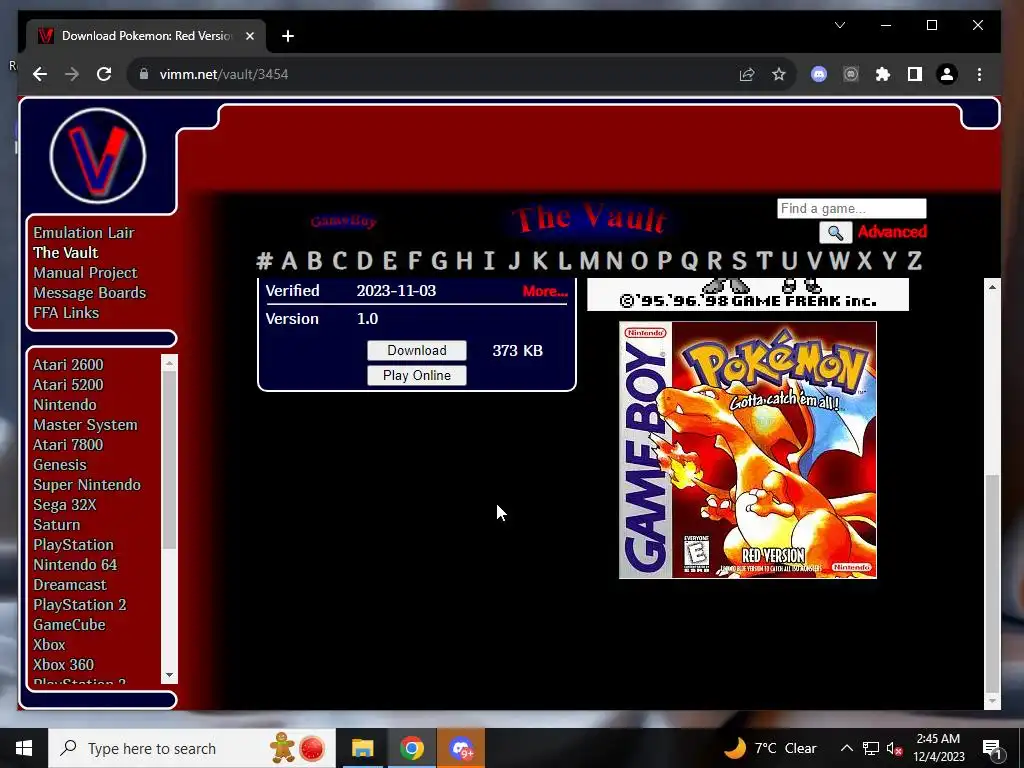
Task: Click the Download button
Action: pos(417,351)
